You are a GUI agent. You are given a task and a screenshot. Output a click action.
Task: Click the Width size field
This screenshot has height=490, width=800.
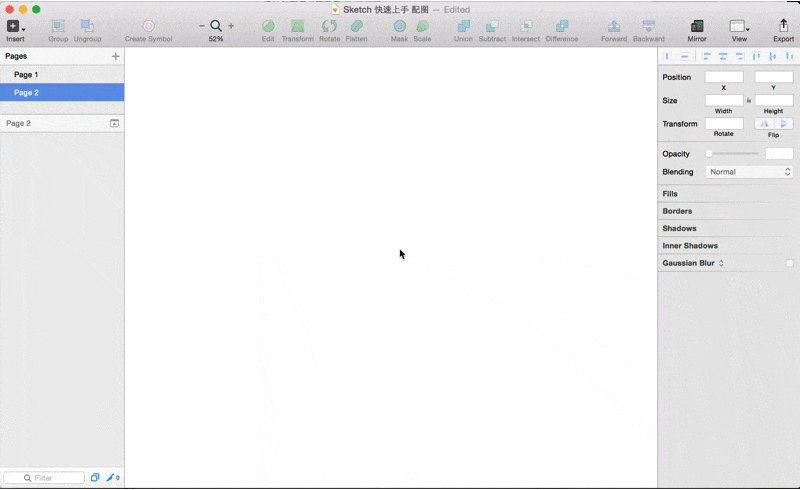click(724, 101)
